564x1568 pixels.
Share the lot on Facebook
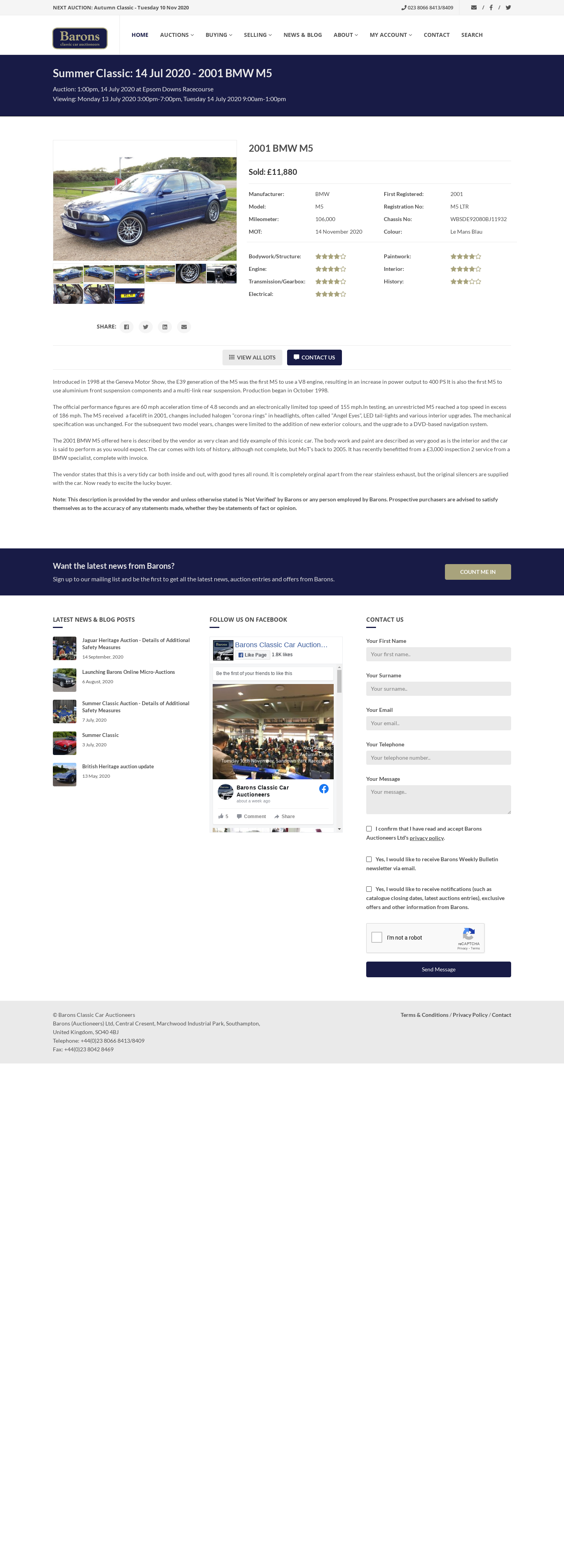(127, 327)
